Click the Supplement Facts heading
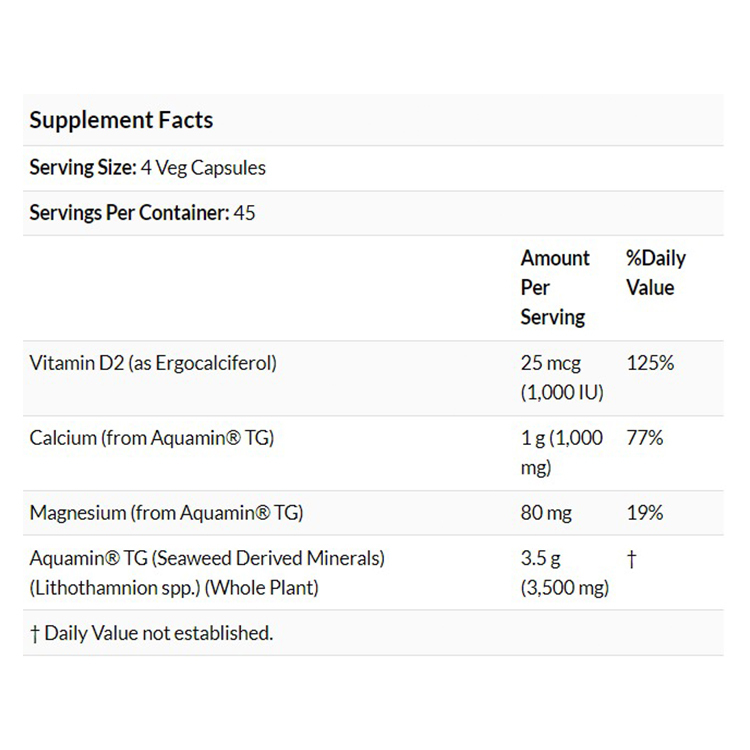Screen dimensions: 750x750 point(121,121)
